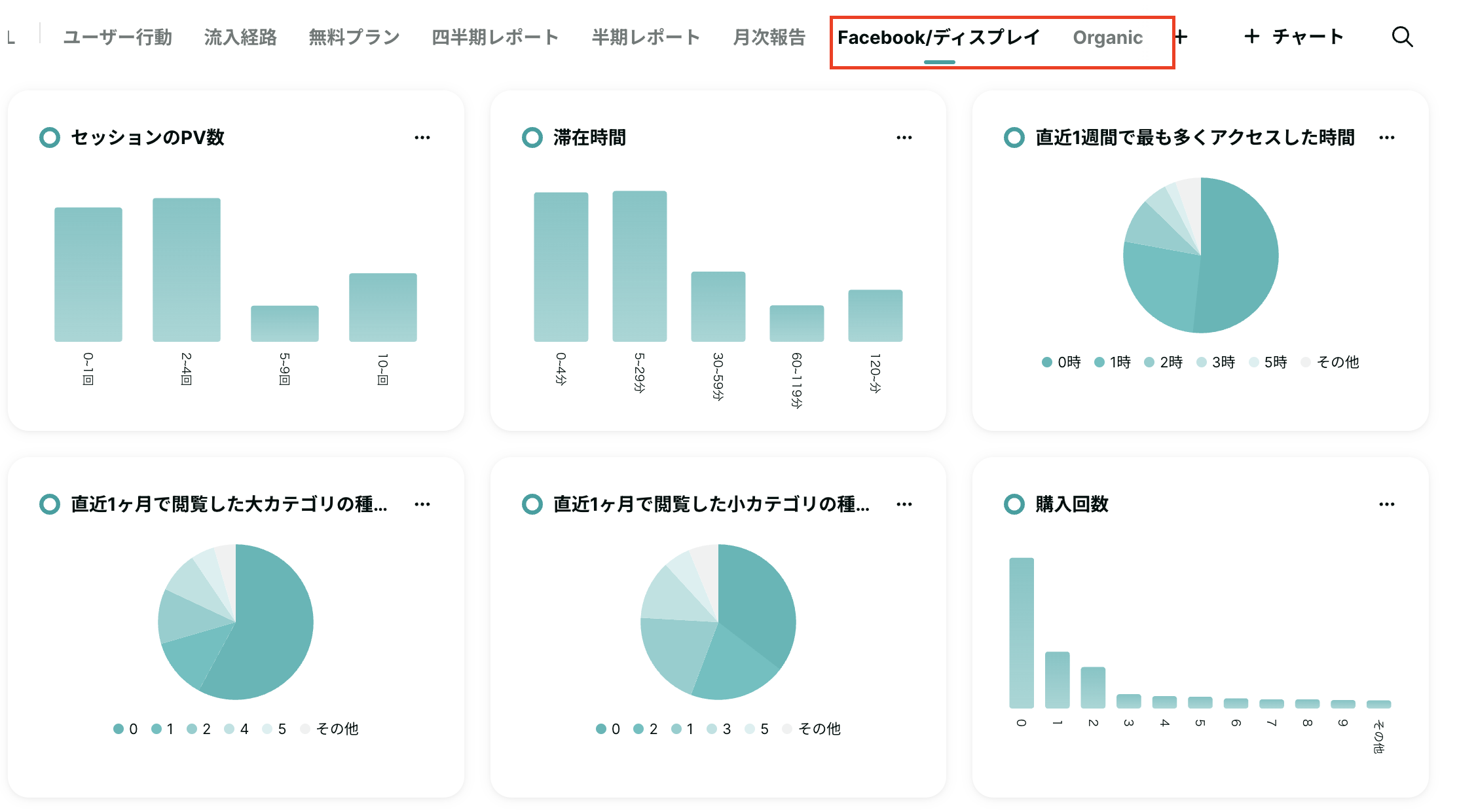Toggle the 0時 legend item
This screenshot has width=1476, height=812.
click(1061, 362)
